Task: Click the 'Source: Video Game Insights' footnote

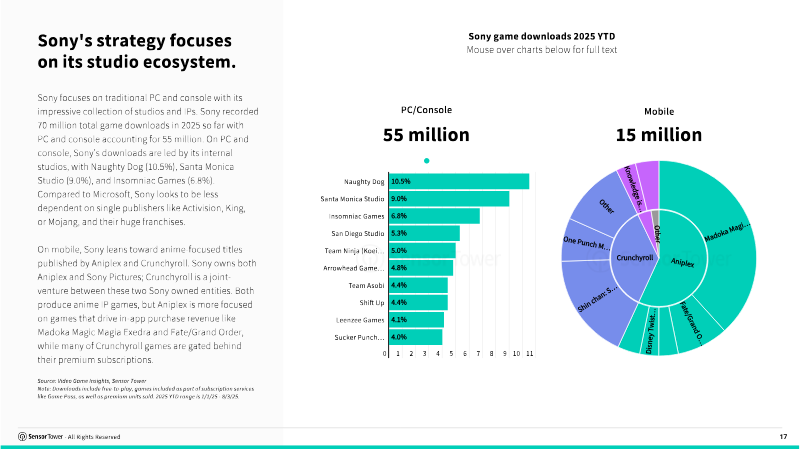Action: (91, 381)
